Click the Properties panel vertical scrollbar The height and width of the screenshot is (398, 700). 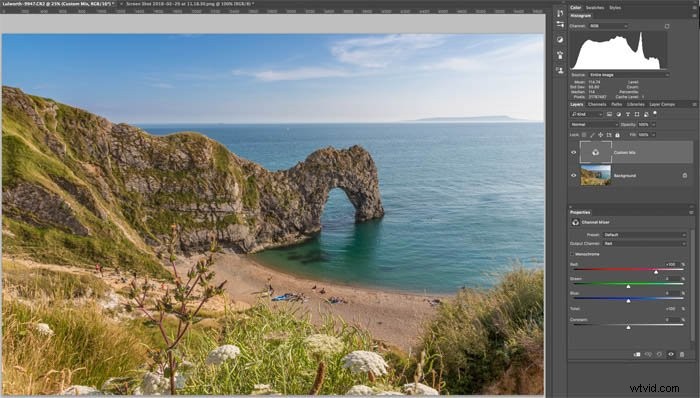pos(692,286)
